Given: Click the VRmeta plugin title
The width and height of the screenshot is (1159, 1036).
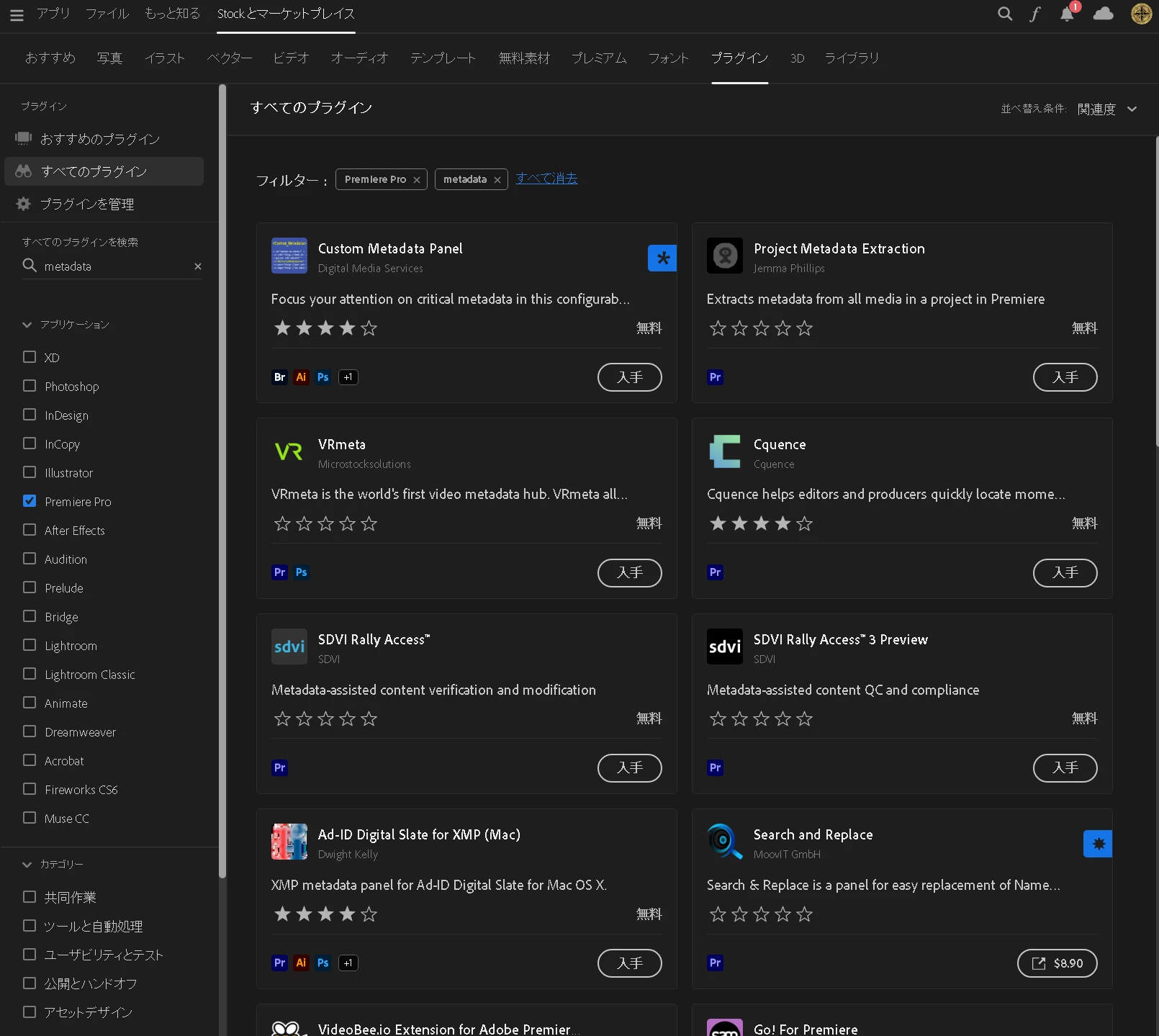Looking at the screenshot, I should [342, 445].
